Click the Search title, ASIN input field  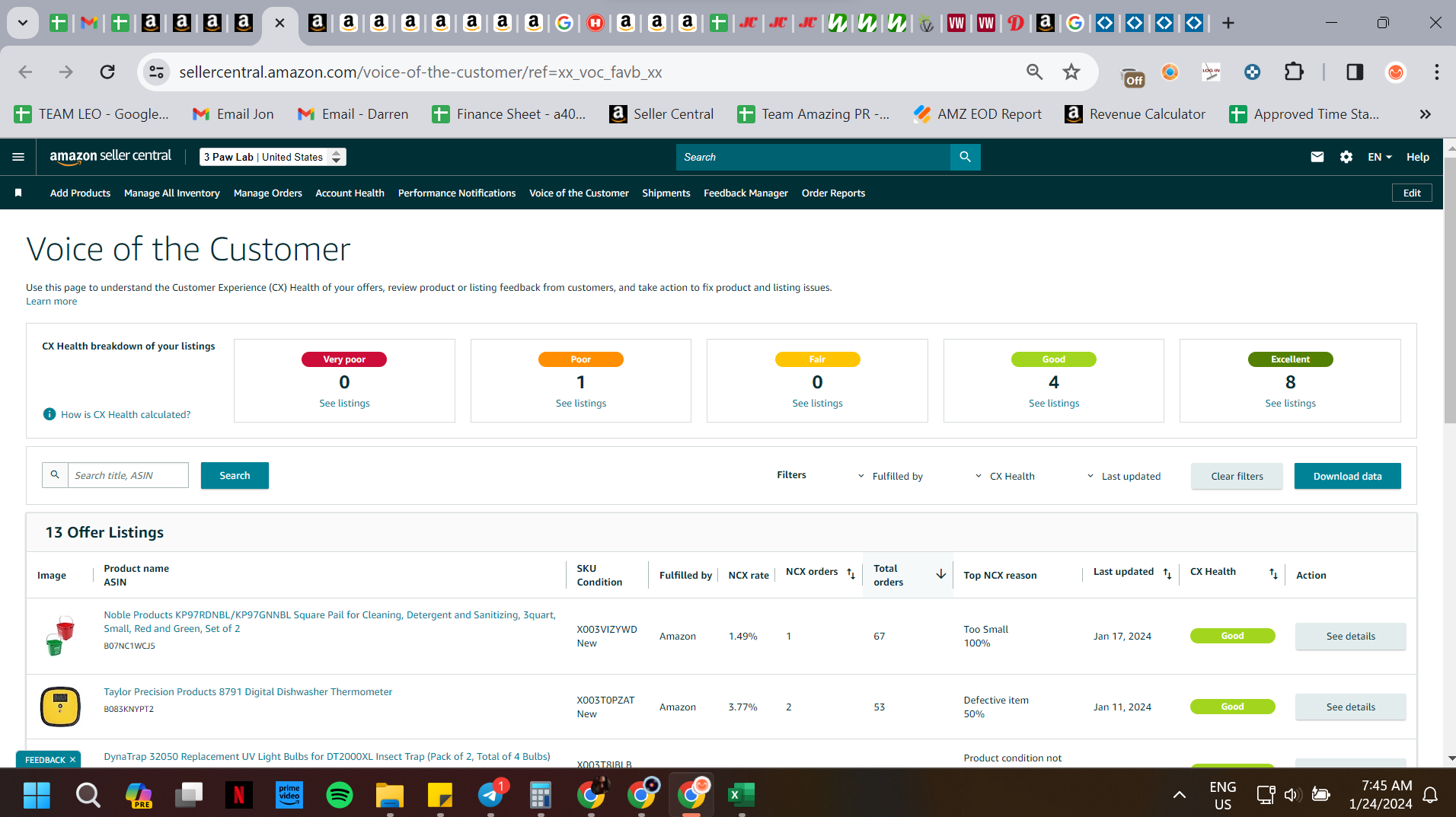coord(128,475)
